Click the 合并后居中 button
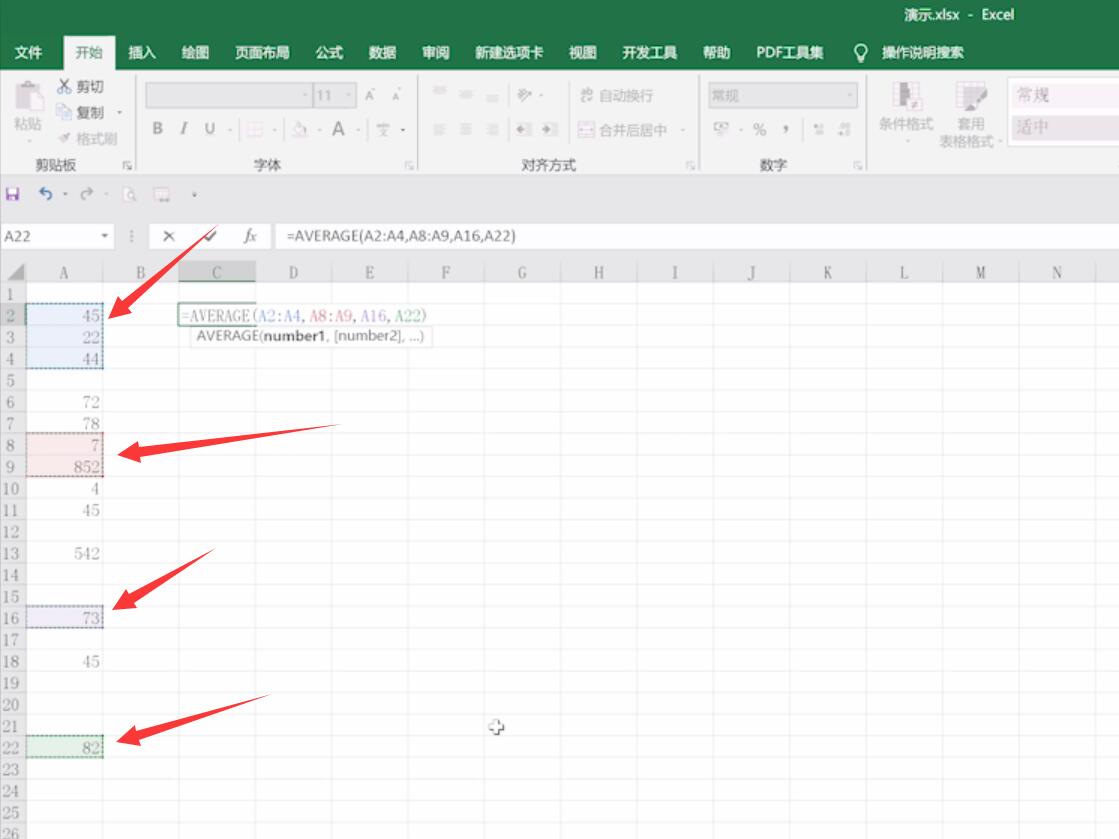1119x839 pixels. coord(624,130)
